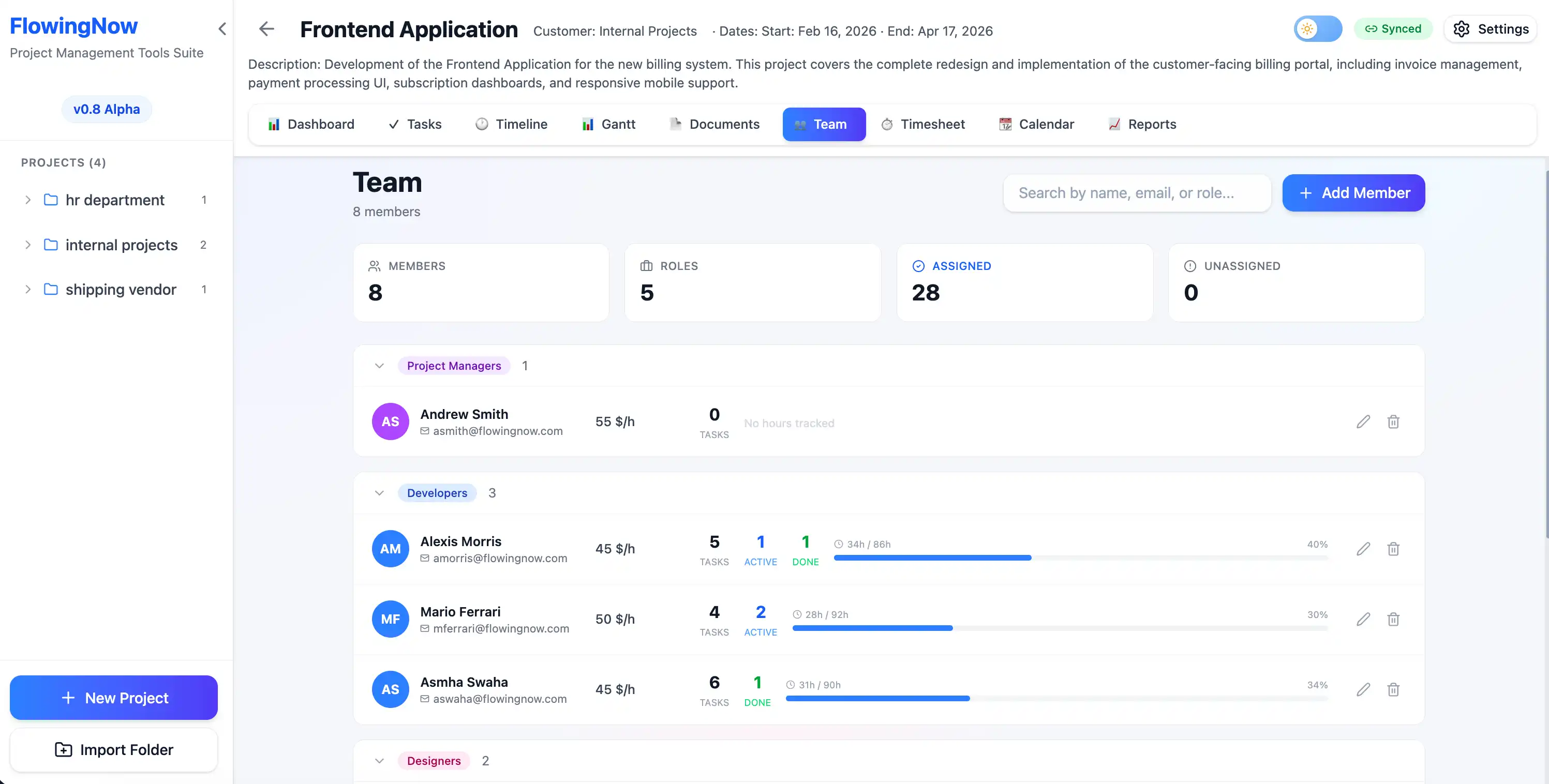Image resolution: width=1549 pixels, height=784 pixels.
Task: Open the Synced status indicator
Action: coord(1393,28)
